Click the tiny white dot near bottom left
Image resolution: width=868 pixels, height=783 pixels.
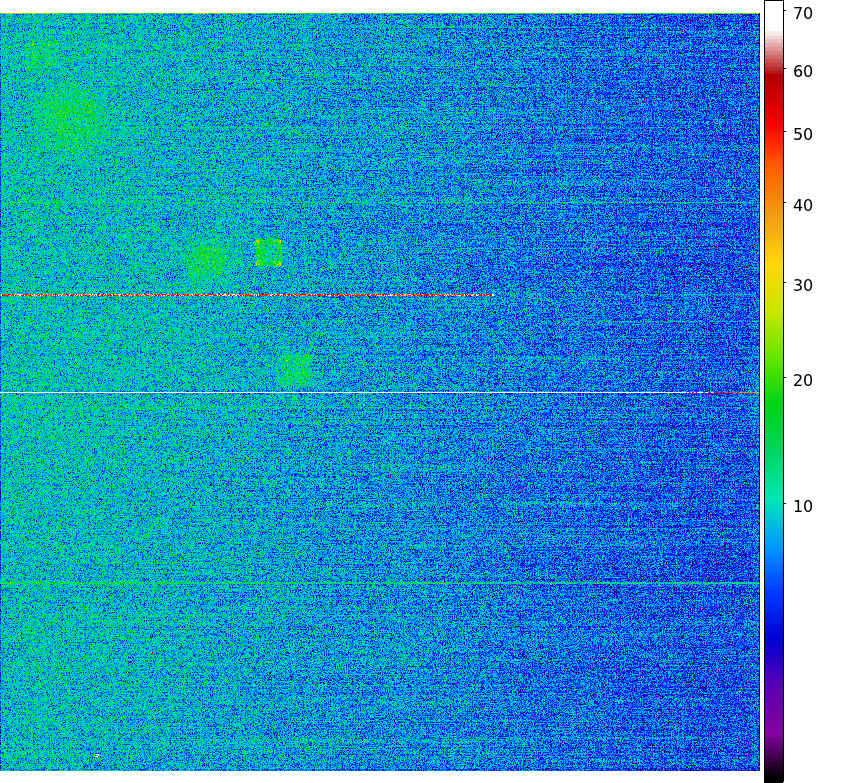[x=96, y=755]
